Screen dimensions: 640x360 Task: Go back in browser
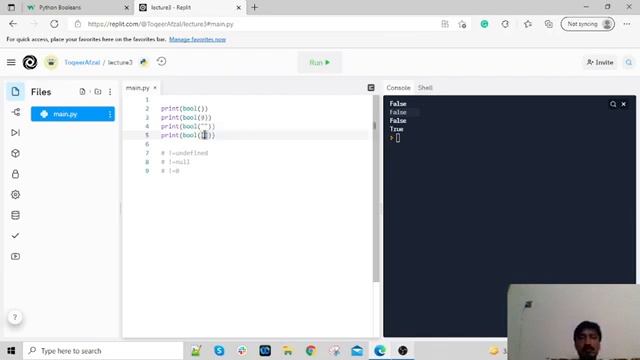[x=13, y=24]
